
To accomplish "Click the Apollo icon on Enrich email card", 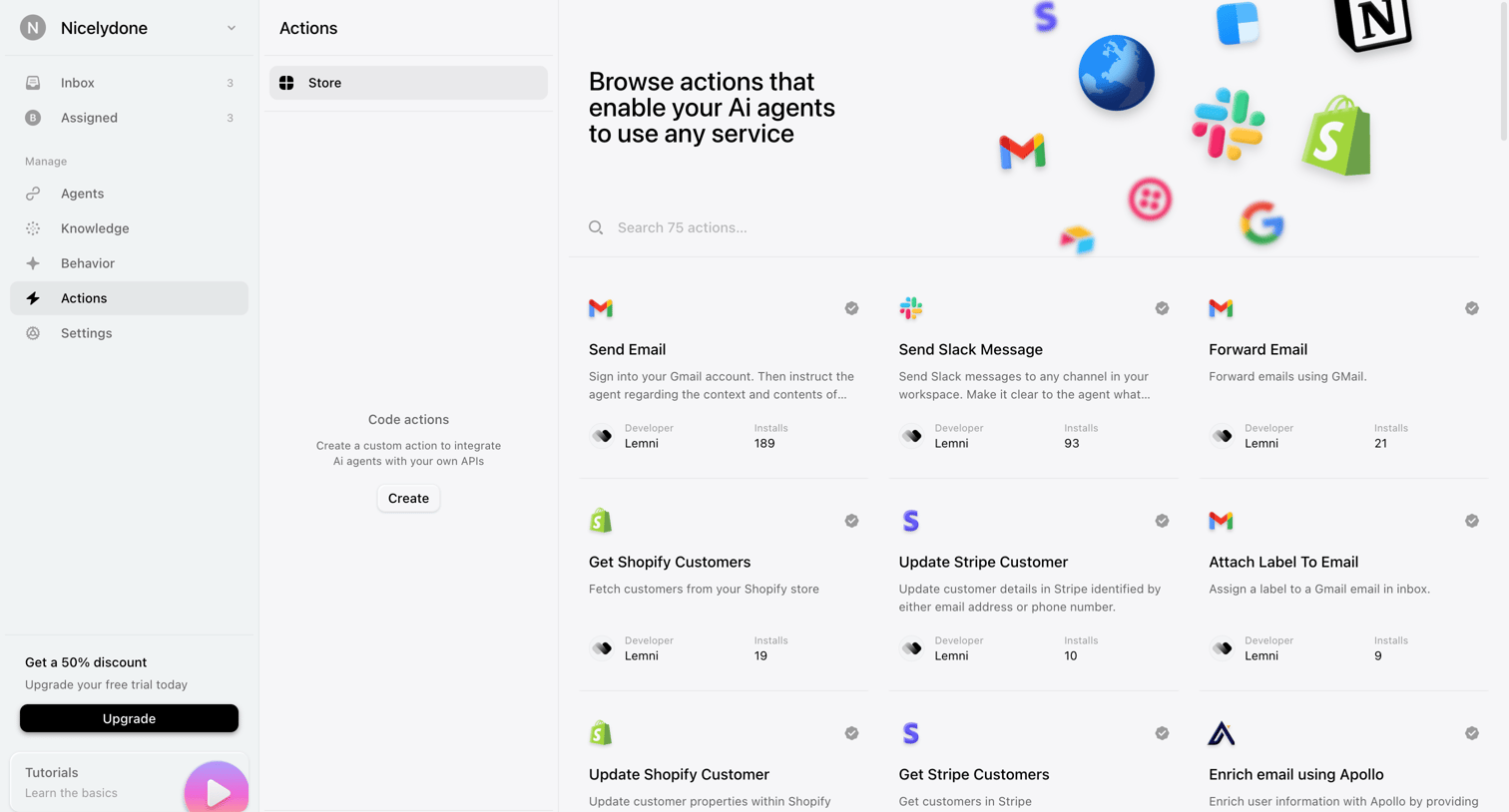I will click(1221, 733).
